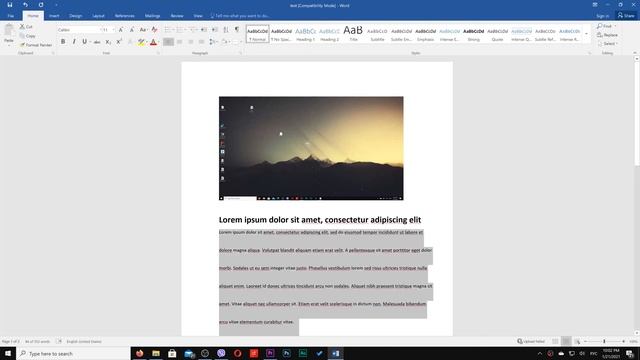Expand the Styles gallery more arrow
Screen dimensions: 640x360
587,34
